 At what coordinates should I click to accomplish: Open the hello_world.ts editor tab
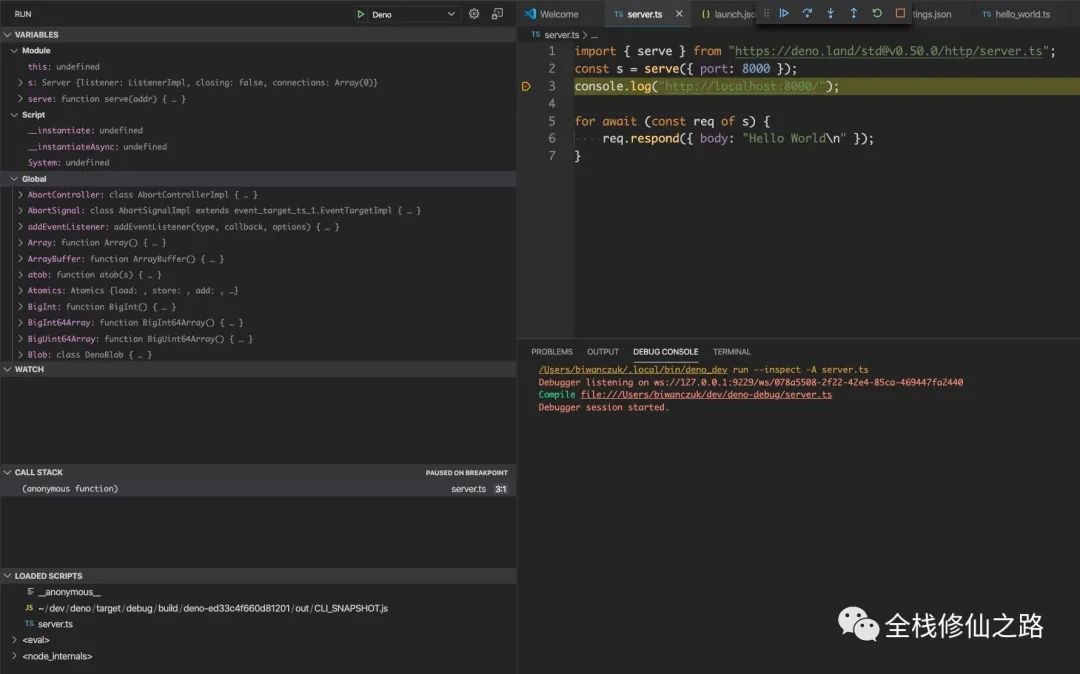point(1017,14)
